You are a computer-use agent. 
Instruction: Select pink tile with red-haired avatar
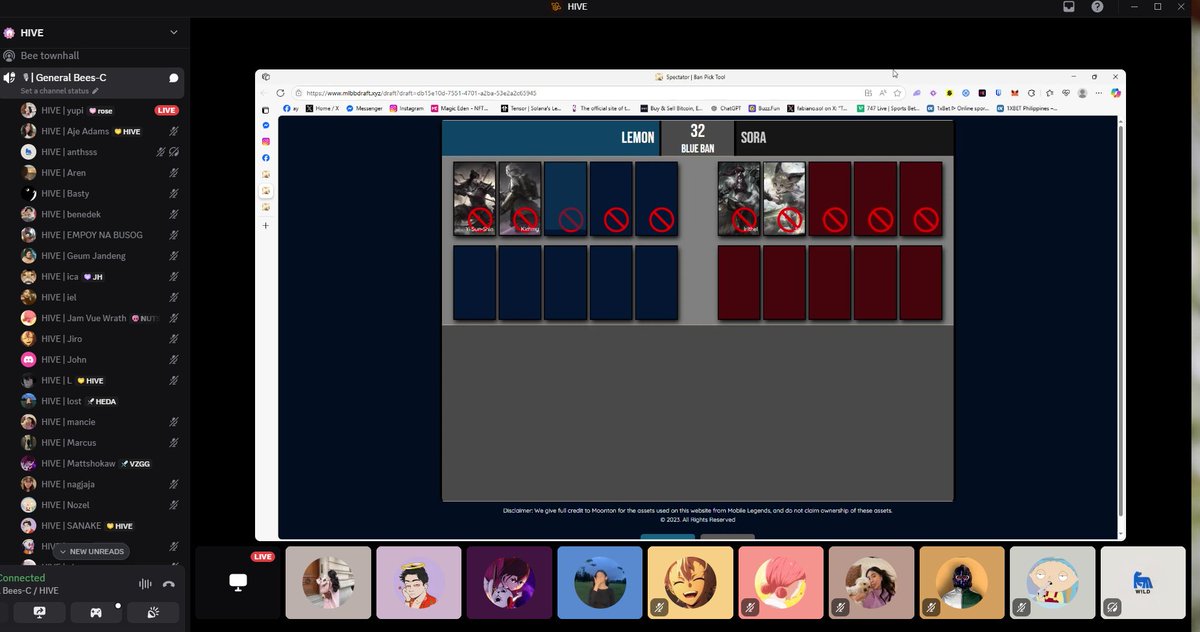tap(781, 582)
